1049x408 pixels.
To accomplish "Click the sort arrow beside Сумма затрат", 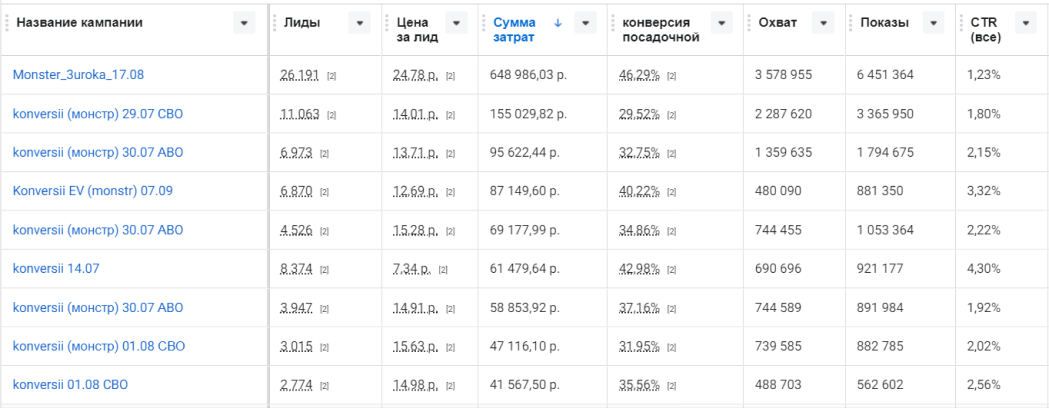I will coord(558,22).
